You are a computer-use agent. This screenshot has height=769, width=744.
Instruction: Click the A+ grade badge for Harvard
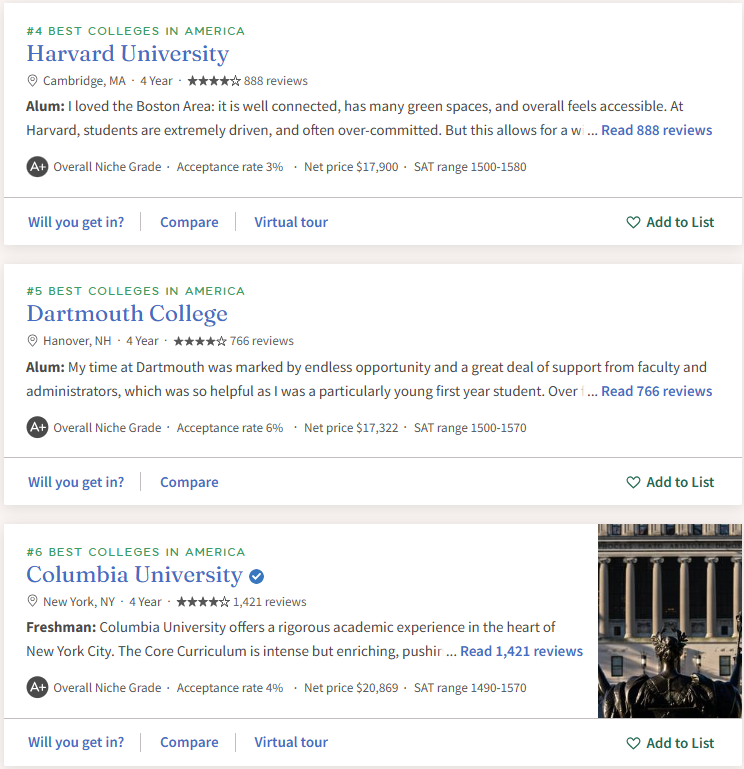click(37, 167)
